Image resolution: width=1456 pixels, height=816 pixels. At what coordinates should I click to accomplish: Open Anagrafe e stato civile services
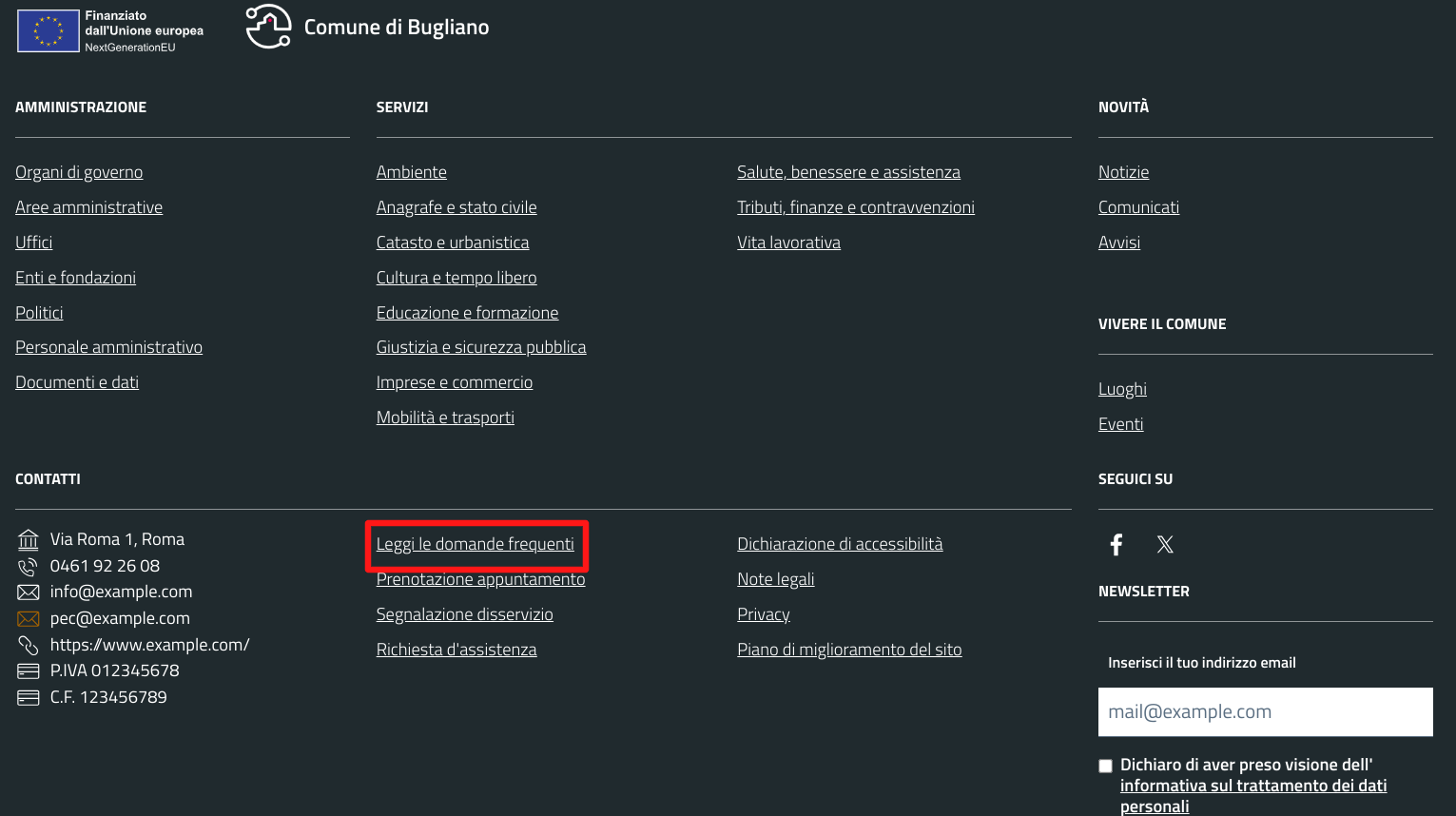click(456, 207)
